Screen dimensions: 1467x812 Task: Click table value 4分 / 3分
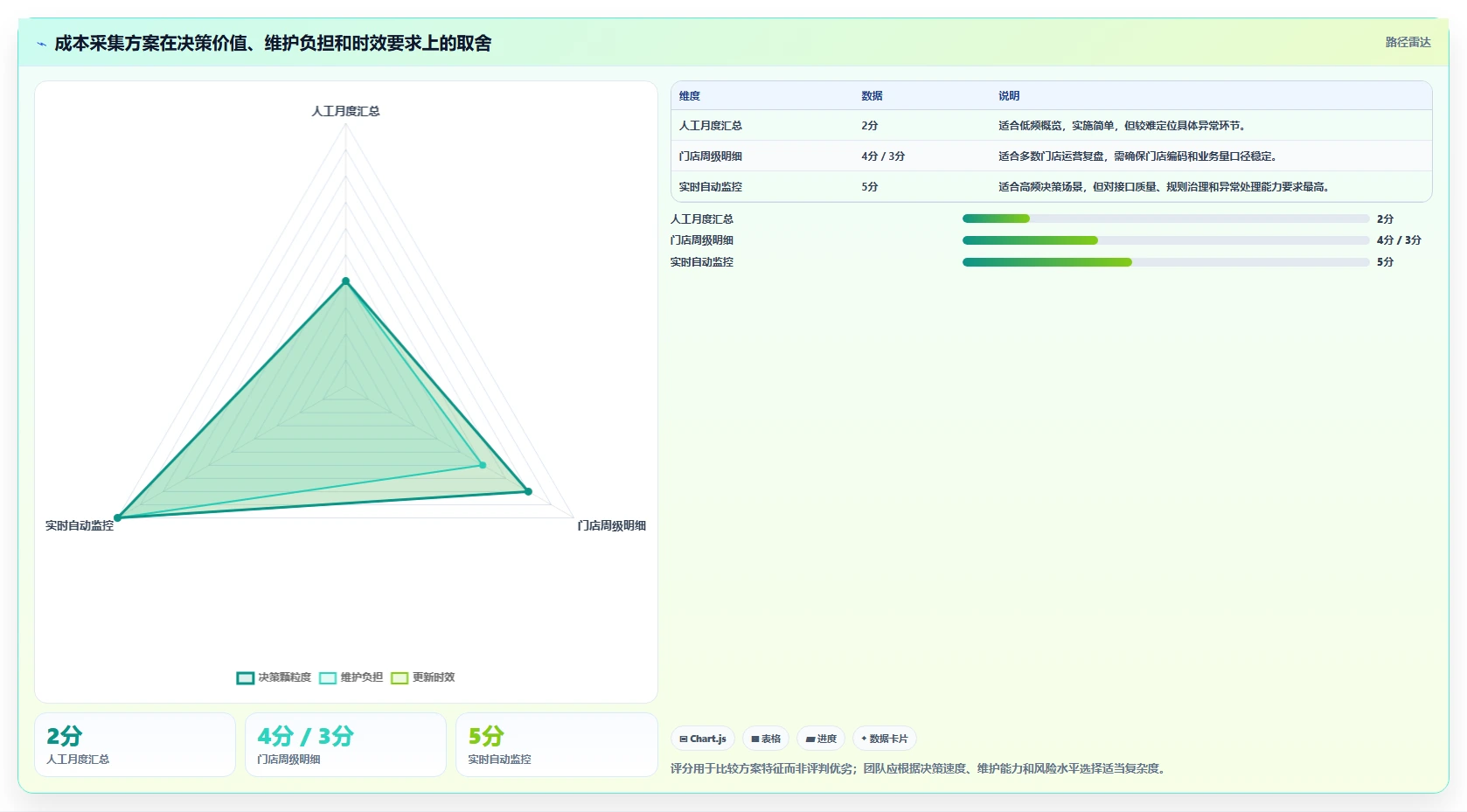883,156
